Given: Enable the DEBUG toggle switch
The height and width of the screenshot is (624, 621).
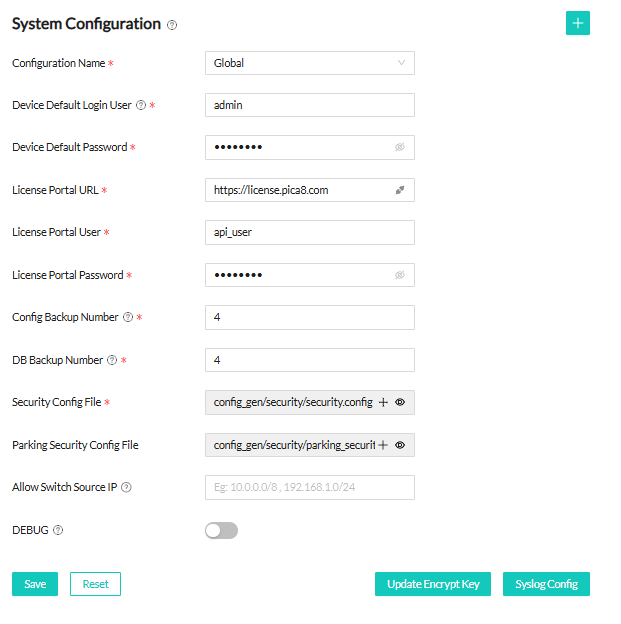Looking at the screenshot, I should tap(221, 530).
